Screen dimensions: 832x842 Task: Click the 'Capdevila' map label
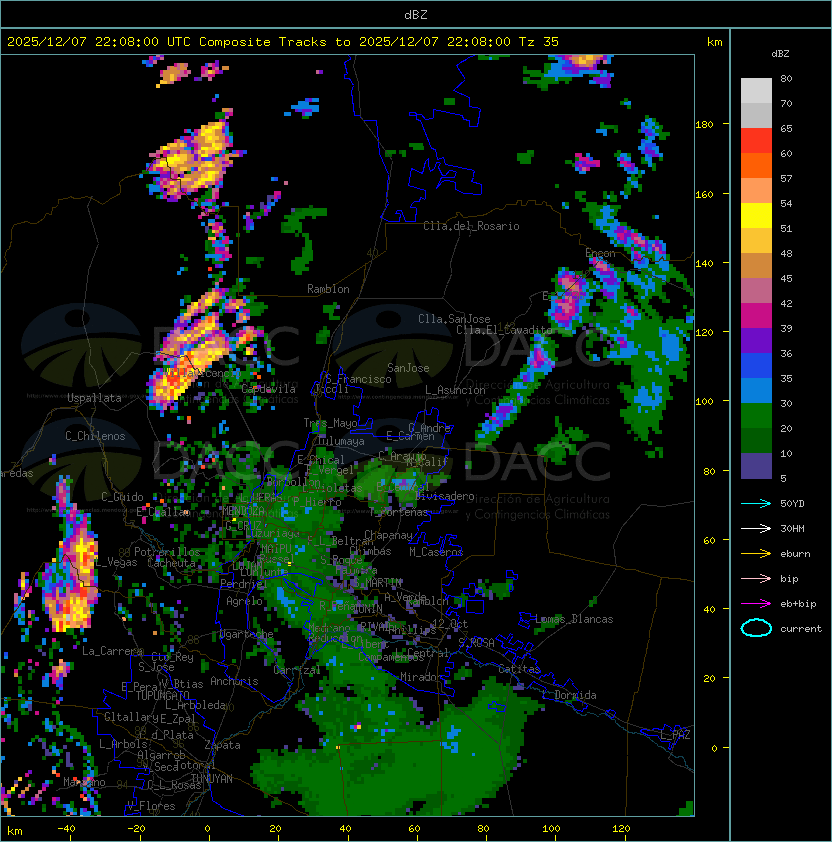269,389
